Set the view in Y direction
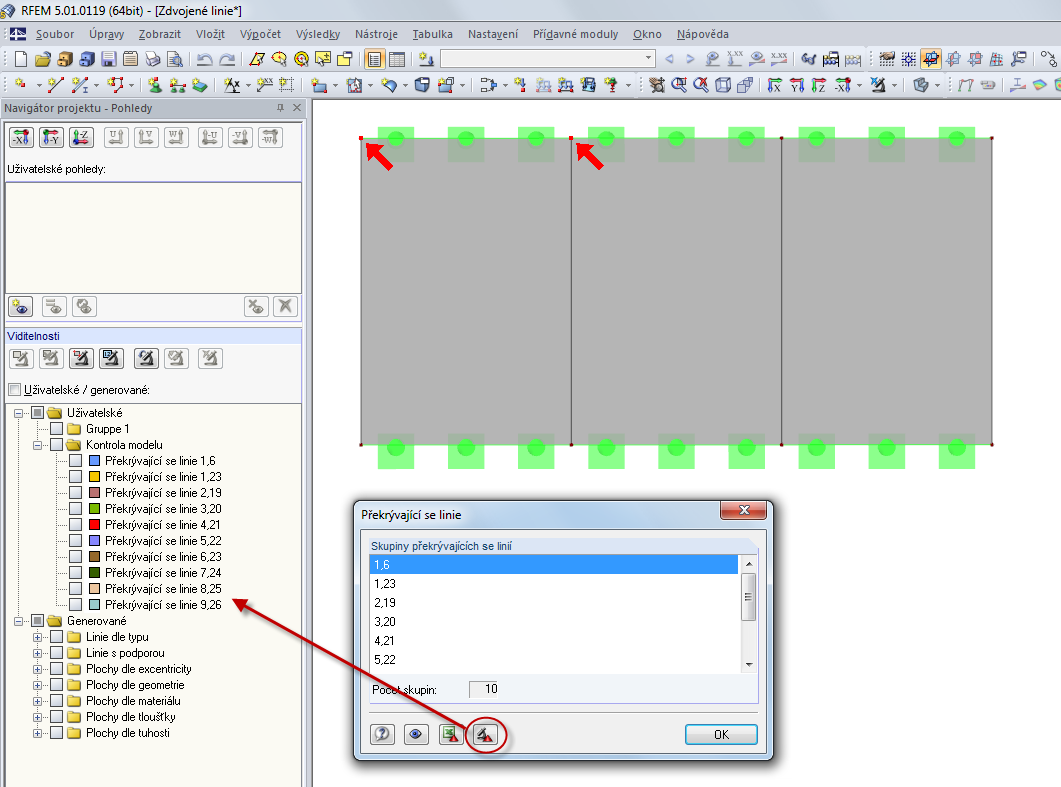This screenshot has width=1061, height=787. coord(797,85)
